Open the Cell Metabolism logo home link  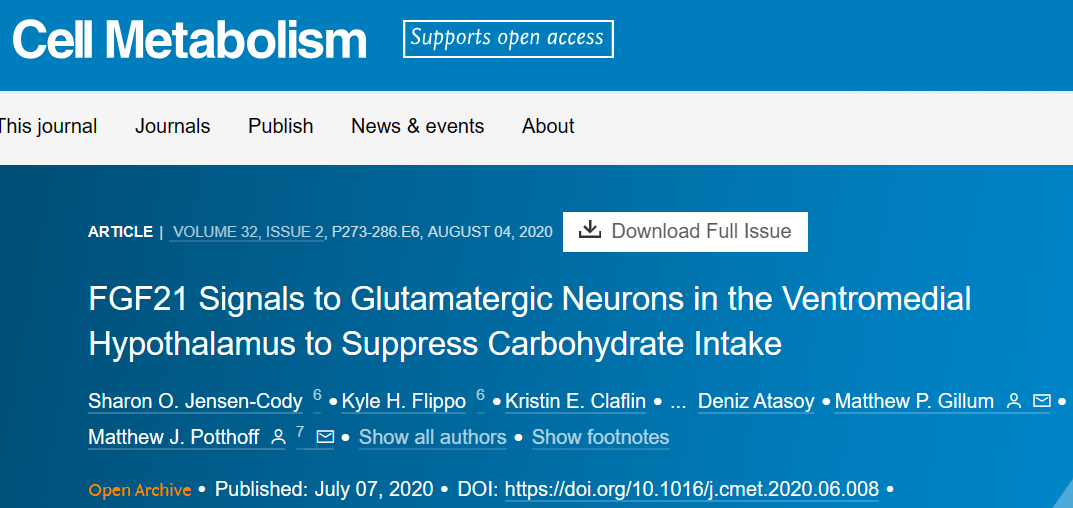pyautogui.click(x=190, y=39)
